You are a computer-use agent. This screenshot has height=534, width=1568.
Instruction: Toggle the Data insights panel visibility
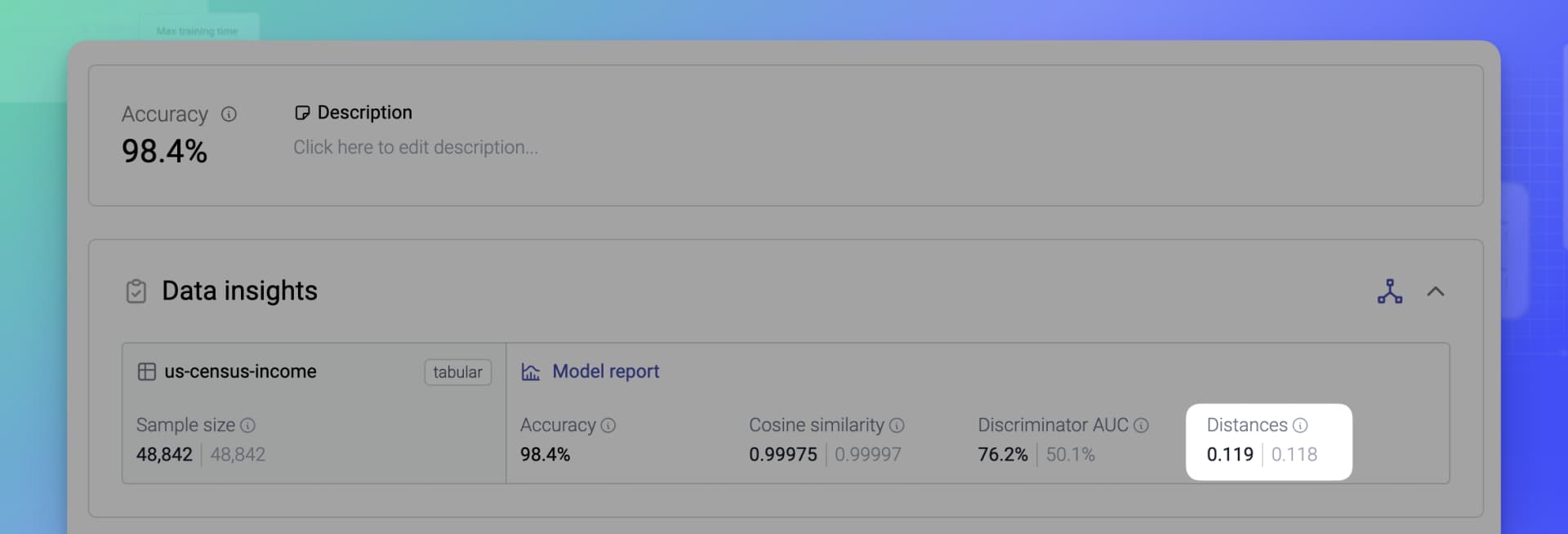1437,291
